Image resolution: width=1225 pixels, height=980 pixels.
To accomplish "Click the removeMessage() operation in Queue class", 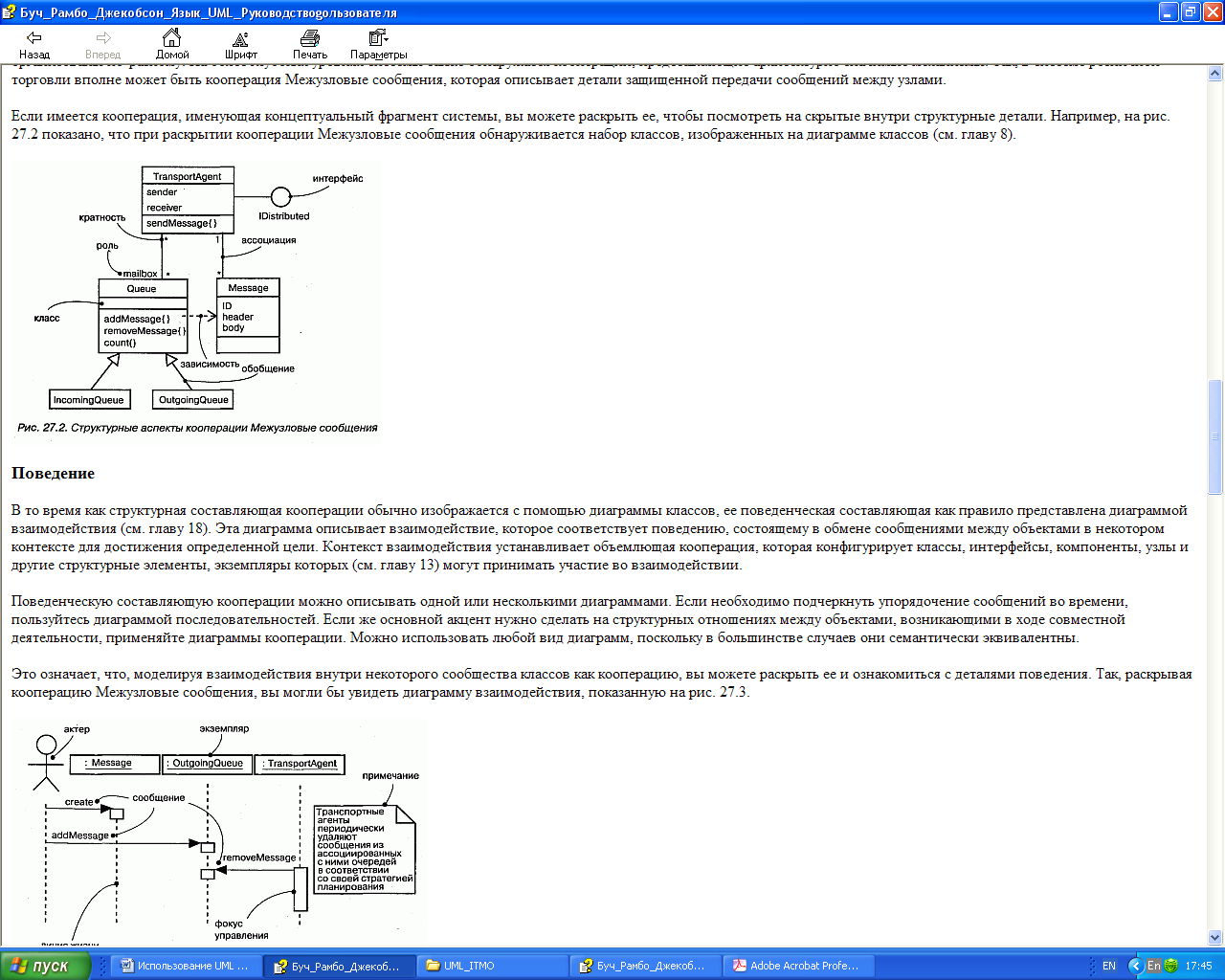I will (145, 331).
